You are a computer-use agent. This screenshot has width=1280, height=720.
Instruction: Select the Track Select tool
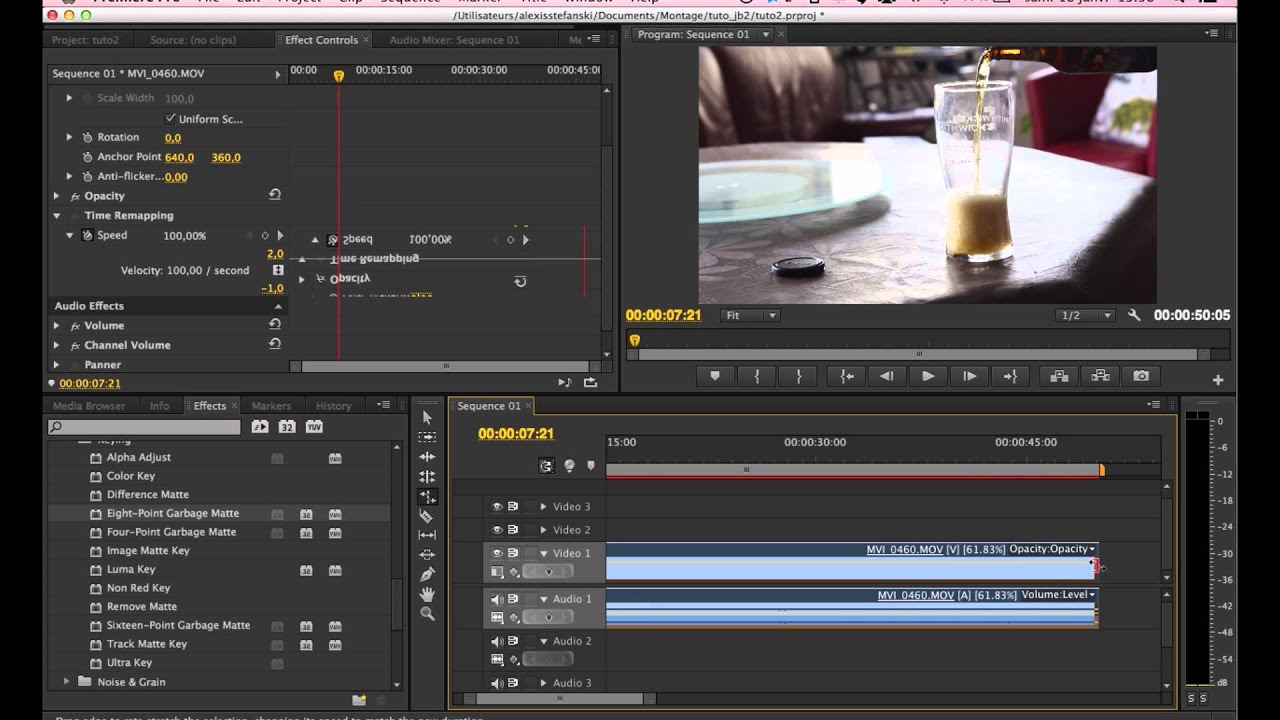(428, 437)
